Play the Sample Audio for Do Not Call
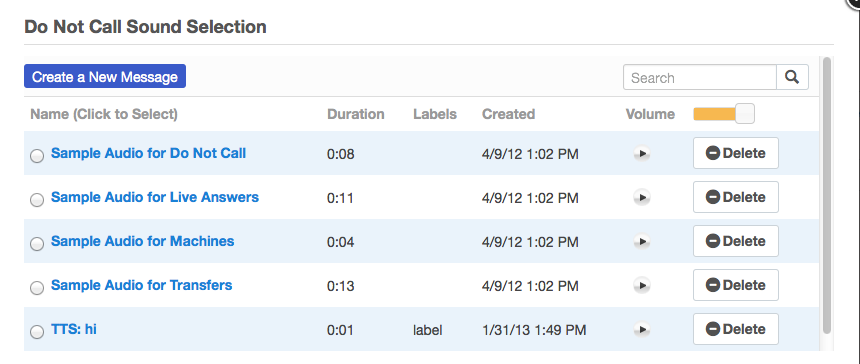The image size is (860, 364). click(x=642, y=153)
